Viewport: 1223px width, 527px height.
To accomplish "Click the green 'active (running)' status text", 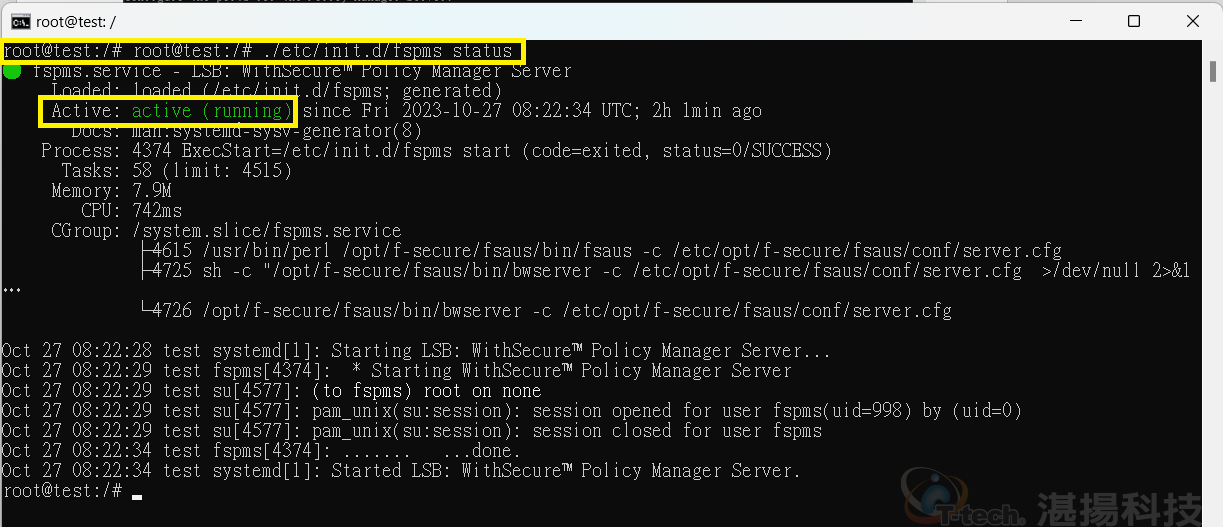I will pos(212,111).
